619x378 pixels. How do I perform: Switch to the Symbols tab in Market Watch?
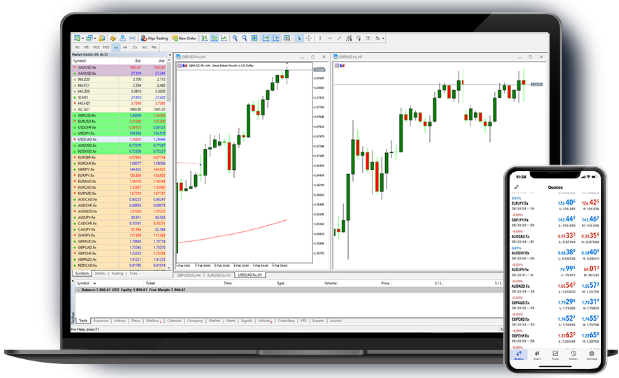[x=82, y=273]
